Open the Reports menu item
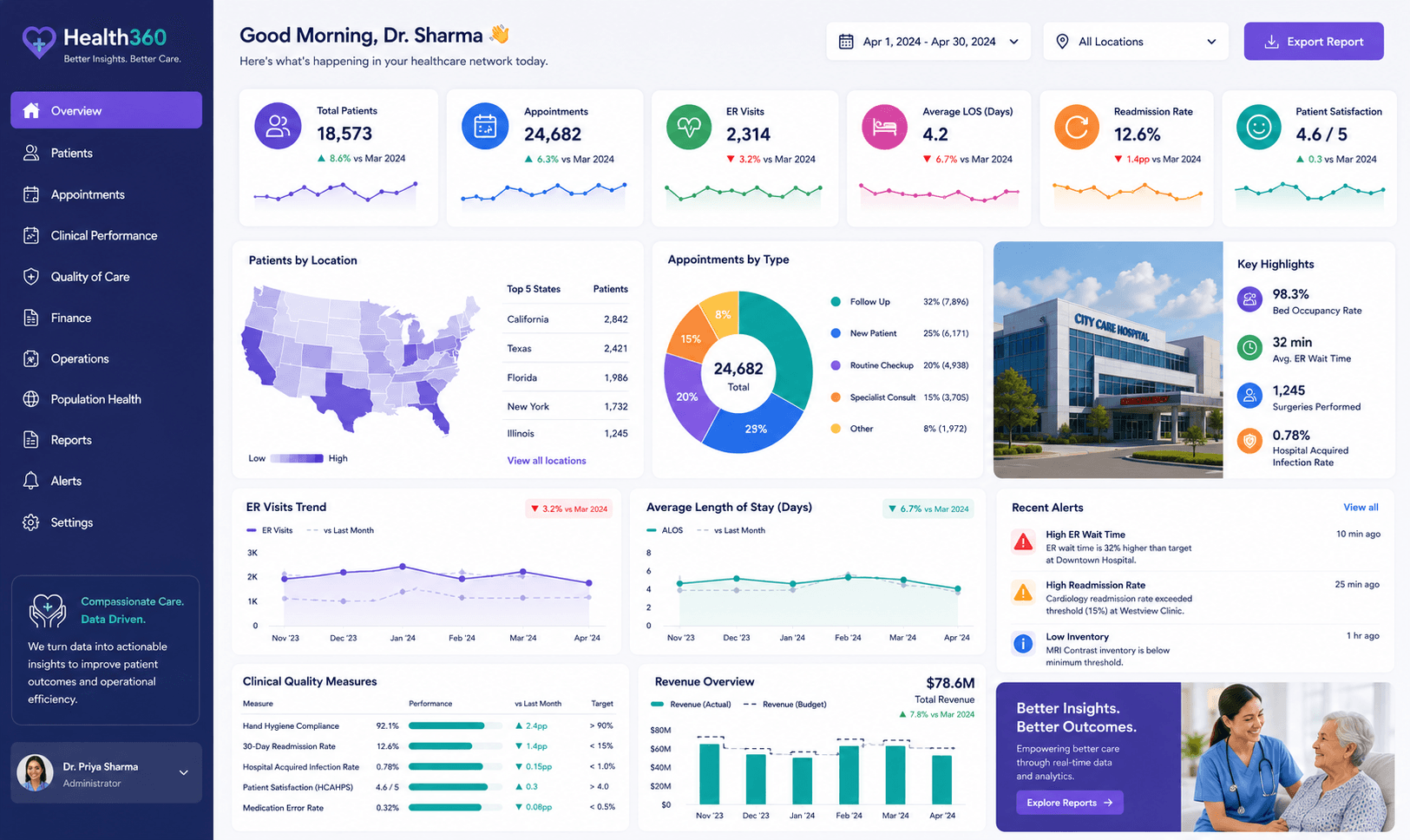The image size is (1410, 840). [x=106, y=440]
